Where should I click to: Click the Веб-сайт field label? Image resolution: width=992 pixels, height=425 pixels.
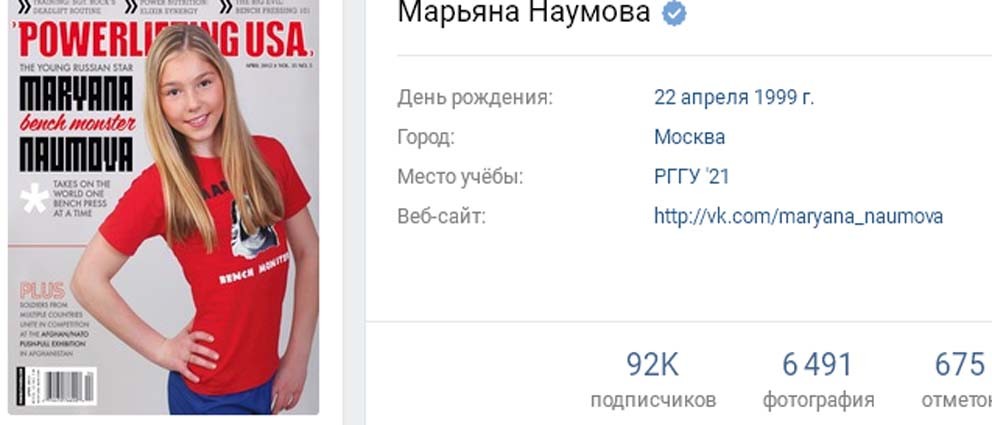click(x=442, y=216)
